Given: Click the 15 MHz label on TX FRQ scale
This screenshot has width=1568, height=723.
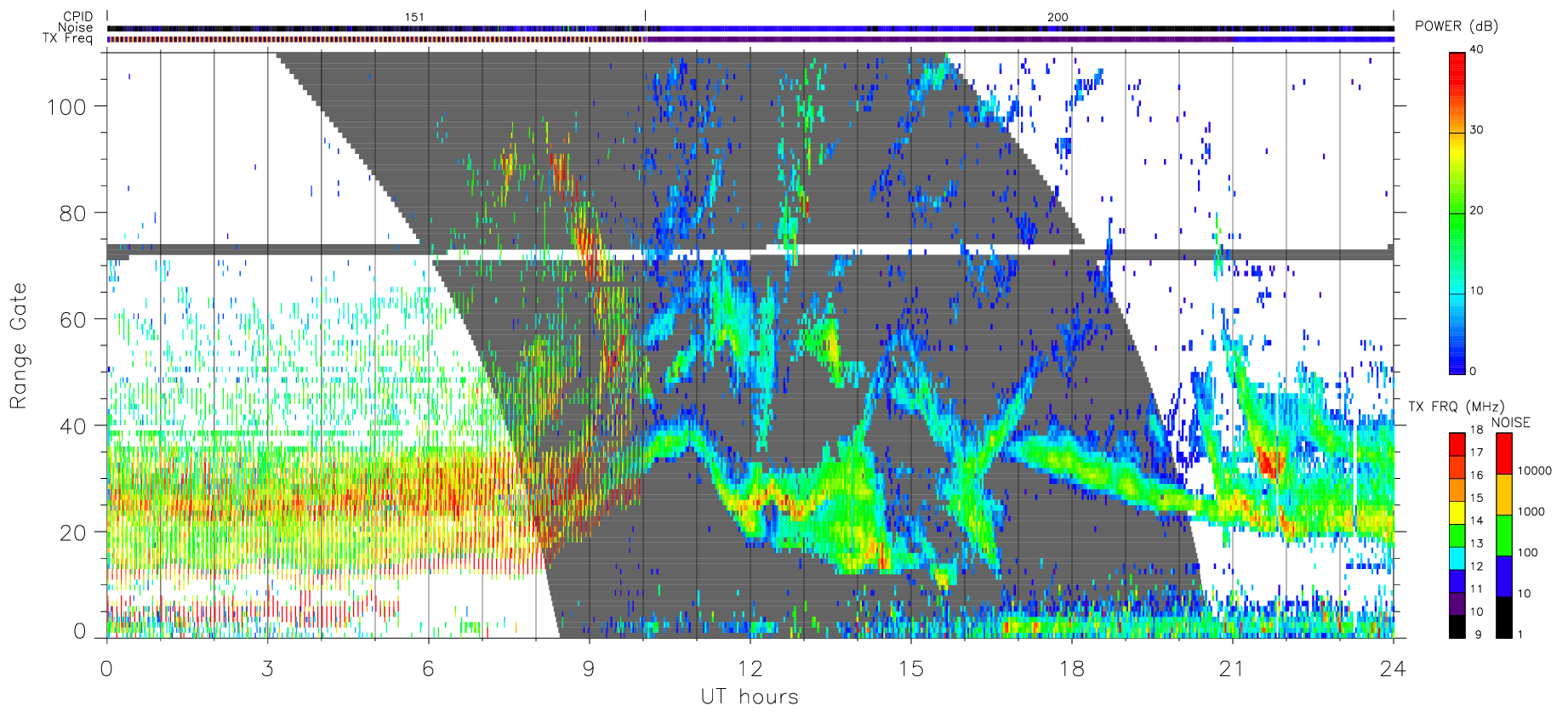Looking at the screenshot, I should (x=1476, y=498).
